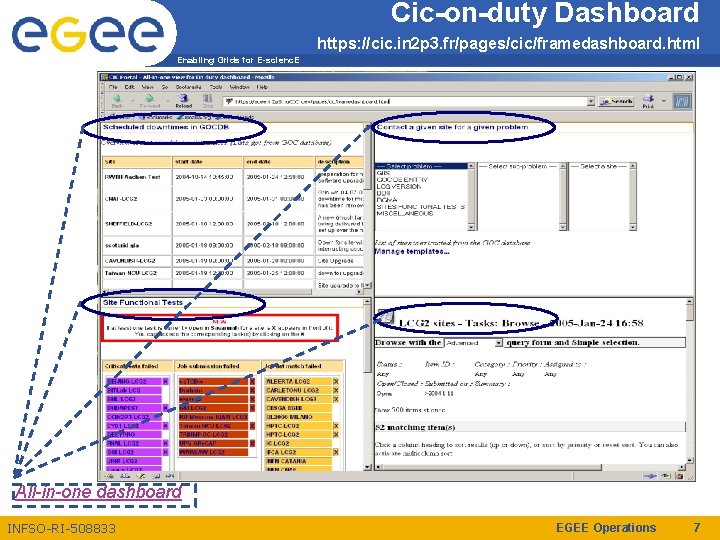
Task: Open the View menu
Action: click(x=147, y=87)
